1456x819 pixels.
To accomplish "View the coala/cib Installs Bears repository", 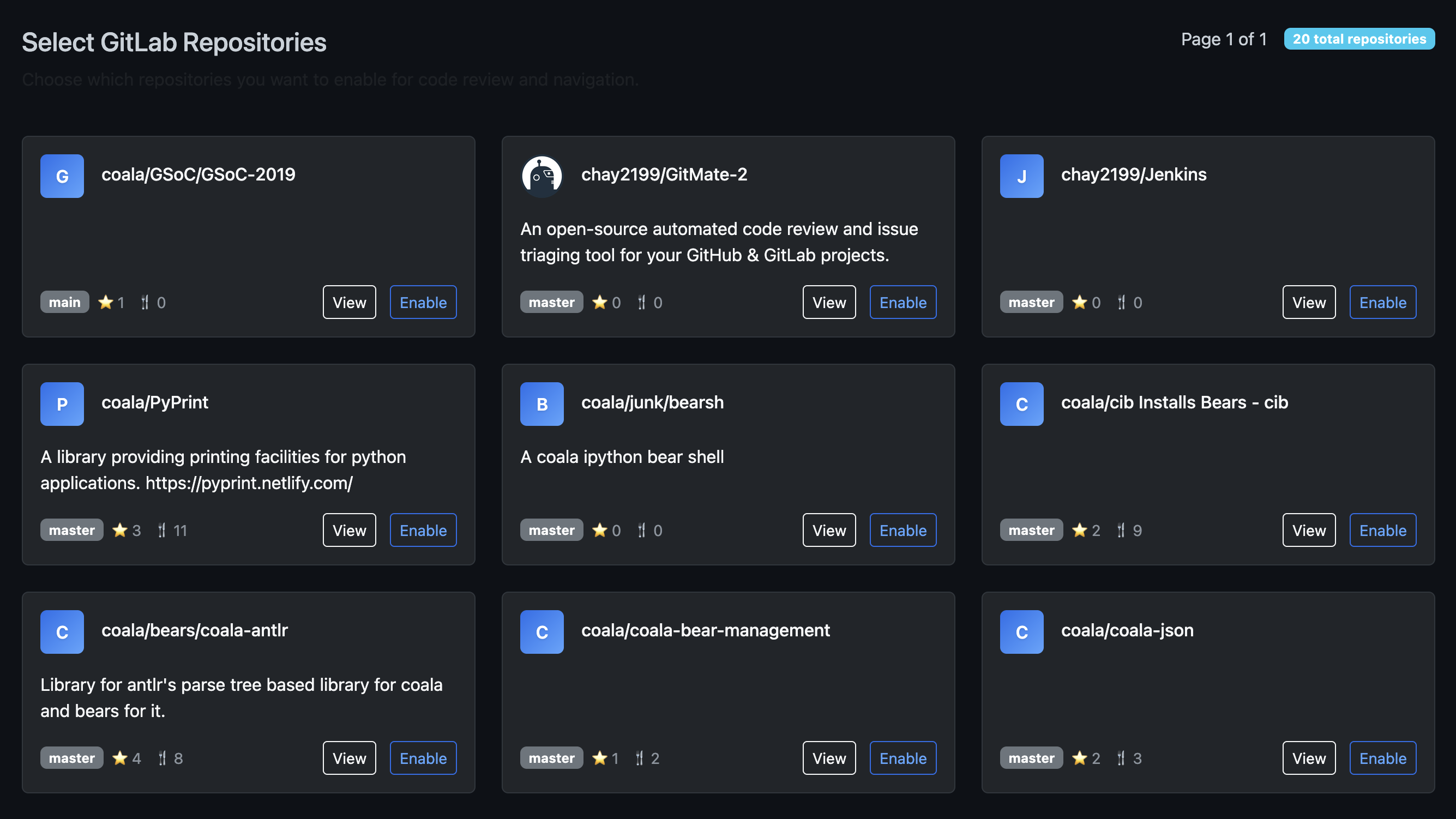I will [x=1308, y=530].
